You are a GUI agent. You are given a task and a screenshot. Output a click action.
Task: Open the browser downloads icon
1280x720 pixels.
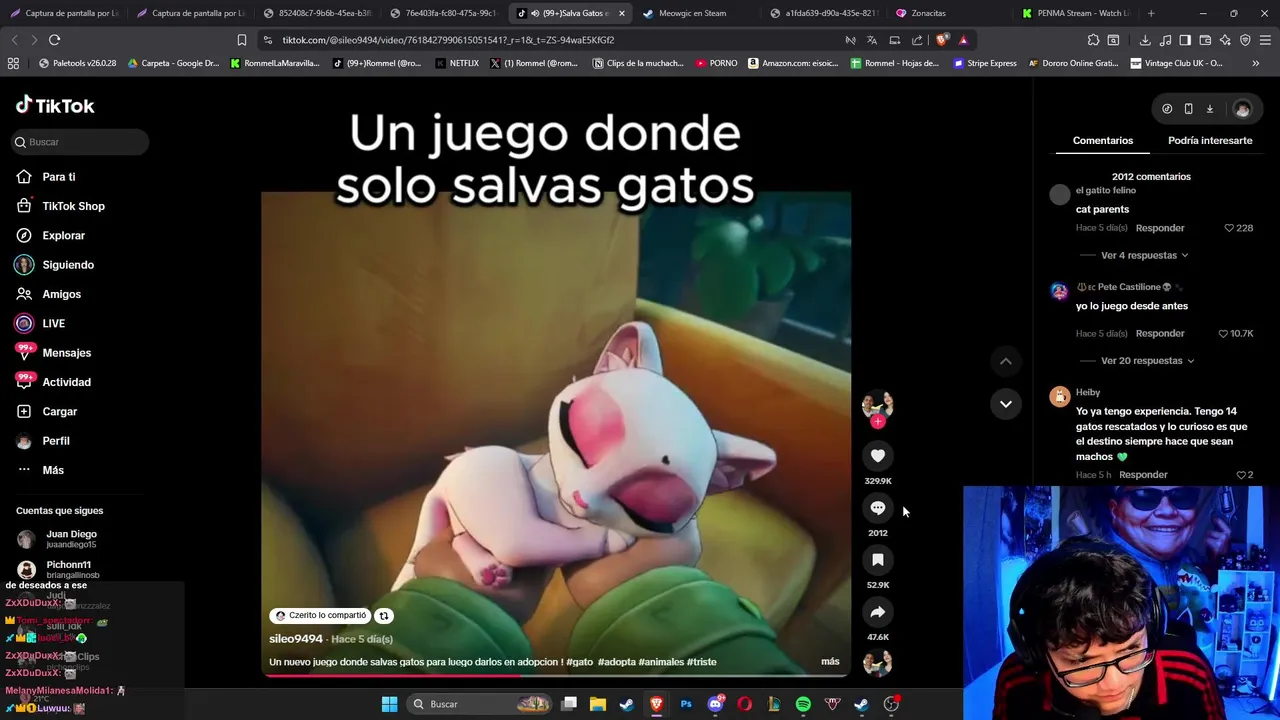click(1145, 40)
